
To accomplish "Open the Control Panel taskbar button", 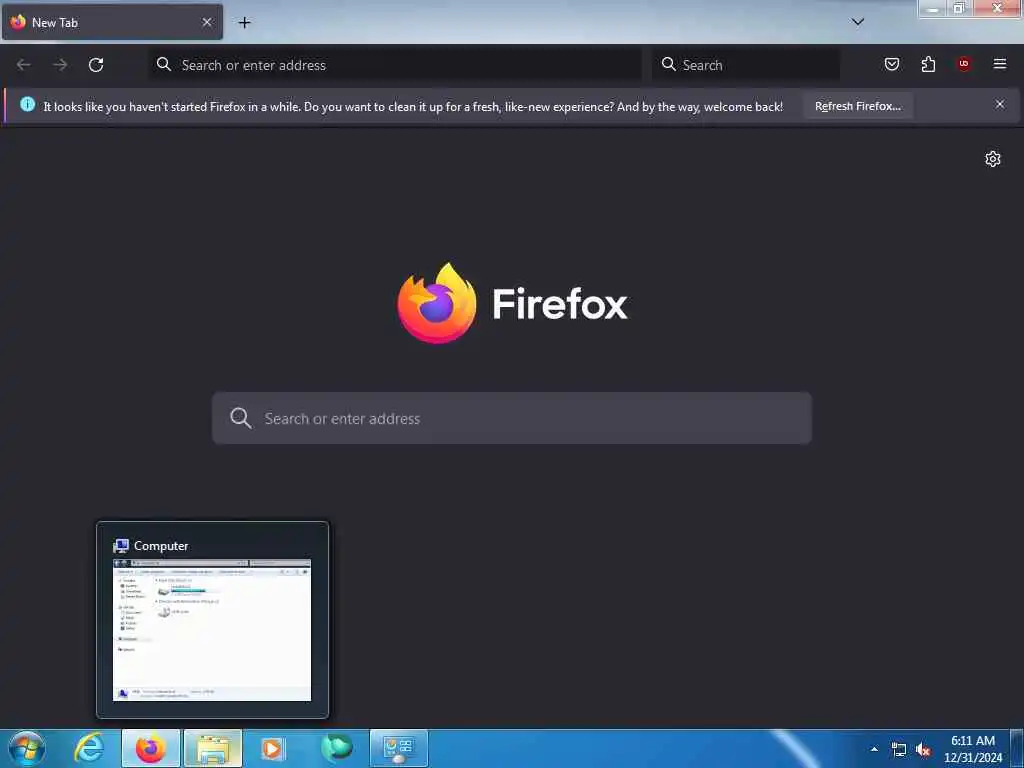I will click(x=399, y=748).
